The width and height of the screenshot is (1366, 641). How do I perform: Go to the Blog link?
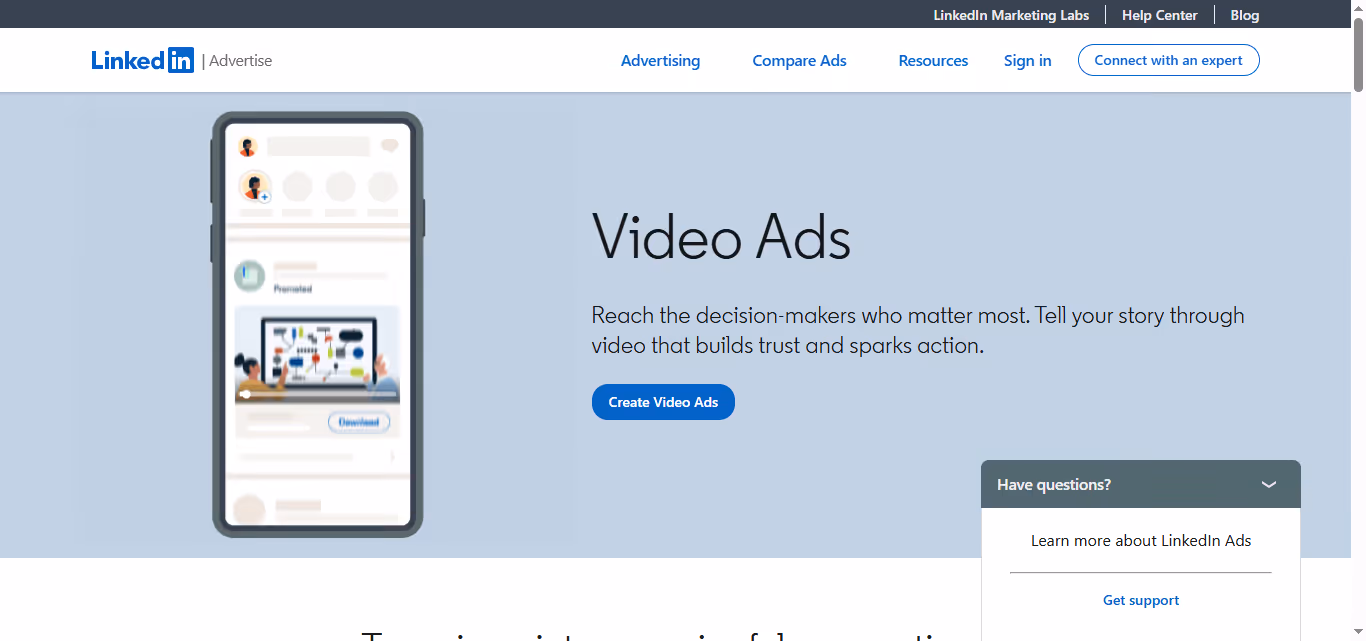point(1244,15)
